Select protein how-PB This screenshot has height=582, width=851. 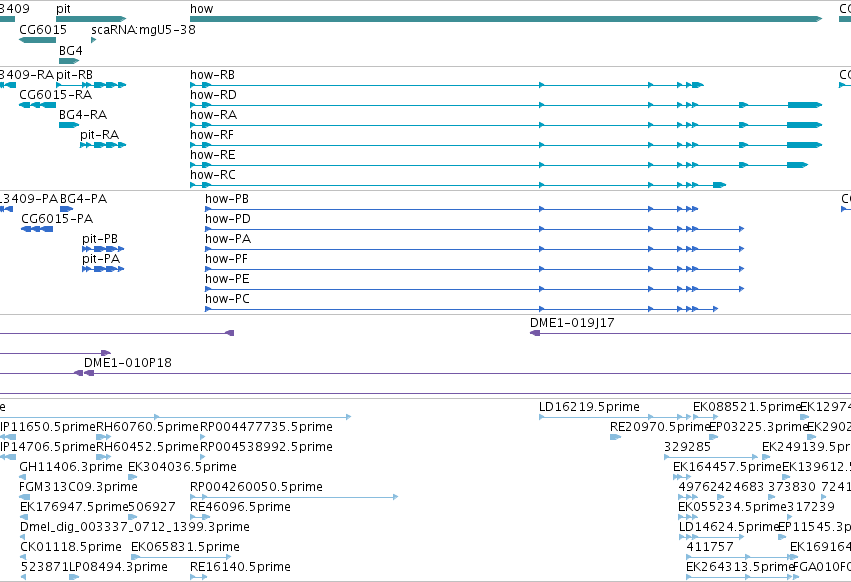point(452,209)
